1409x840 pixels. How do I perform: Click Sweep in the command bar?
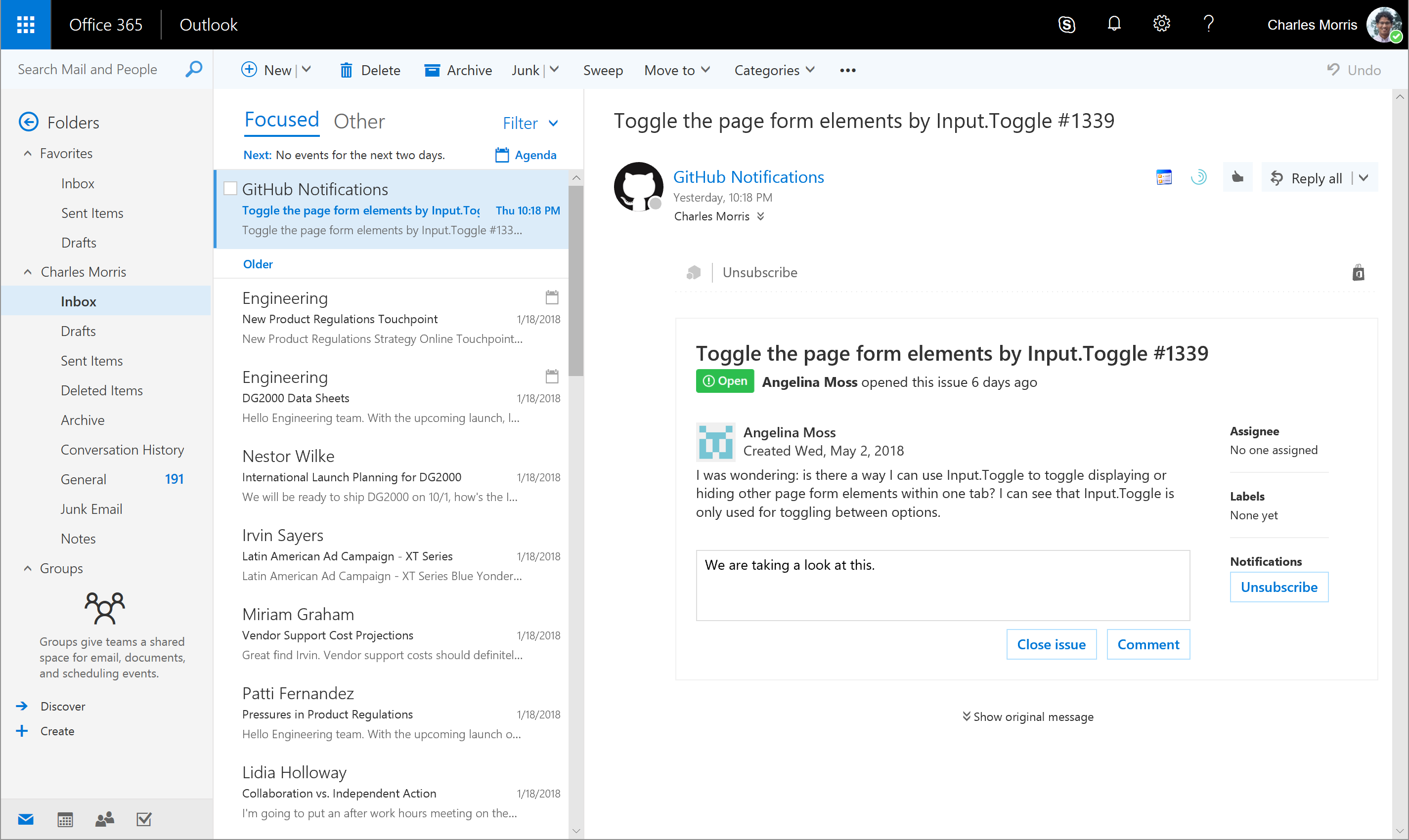[603, 70]
